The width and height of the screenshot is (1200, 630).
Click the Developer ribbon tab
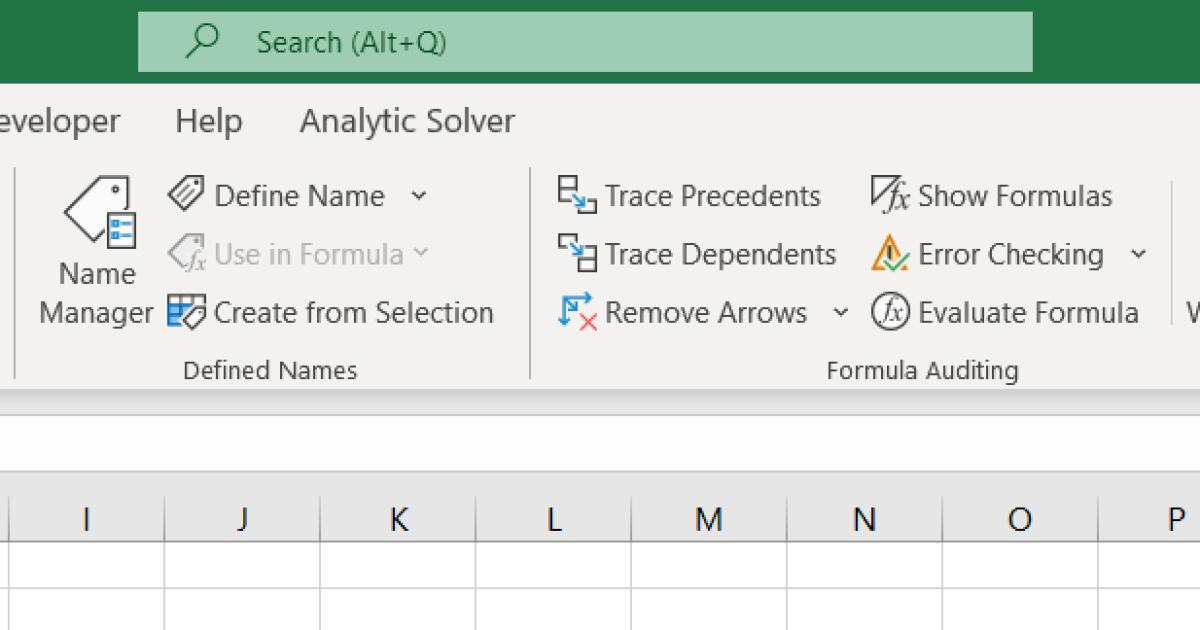click(58, 122)
